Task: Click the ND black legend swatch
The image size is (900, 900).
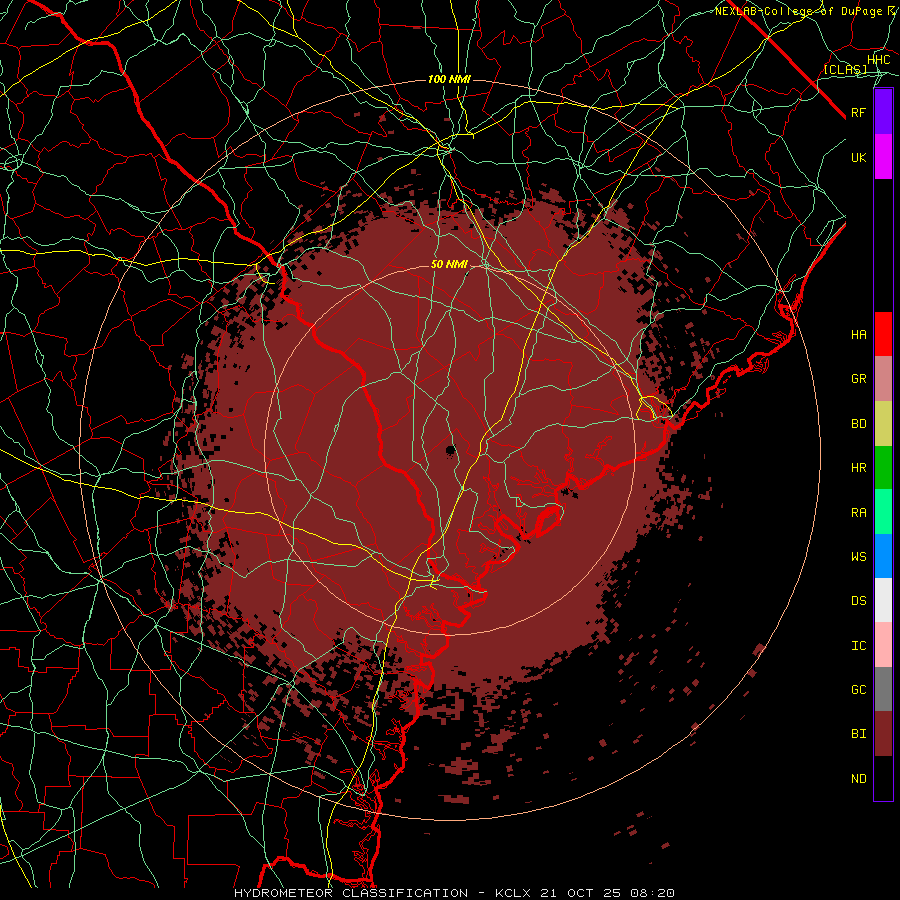Action: point(883,778)
